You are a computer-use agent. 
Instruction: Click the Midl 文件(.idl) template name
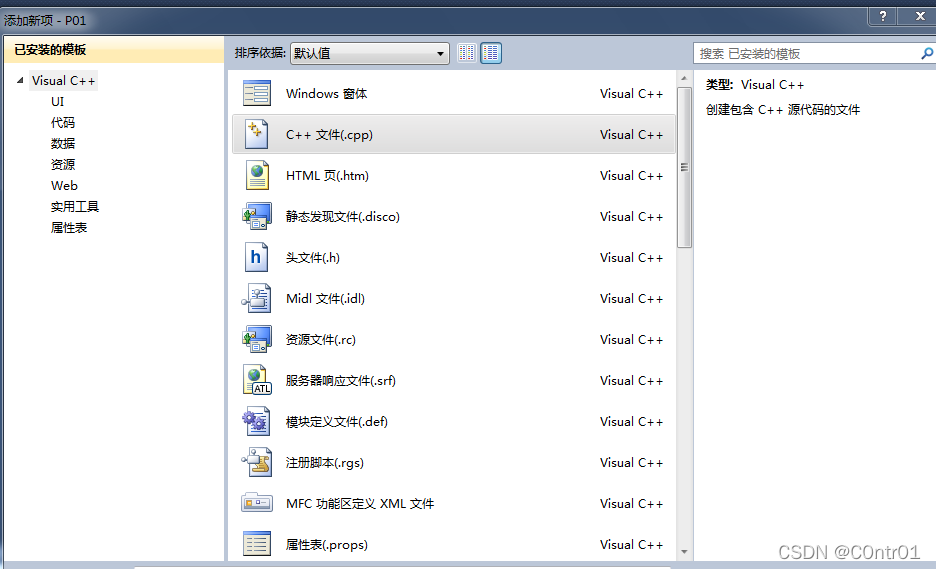point(325,299)
